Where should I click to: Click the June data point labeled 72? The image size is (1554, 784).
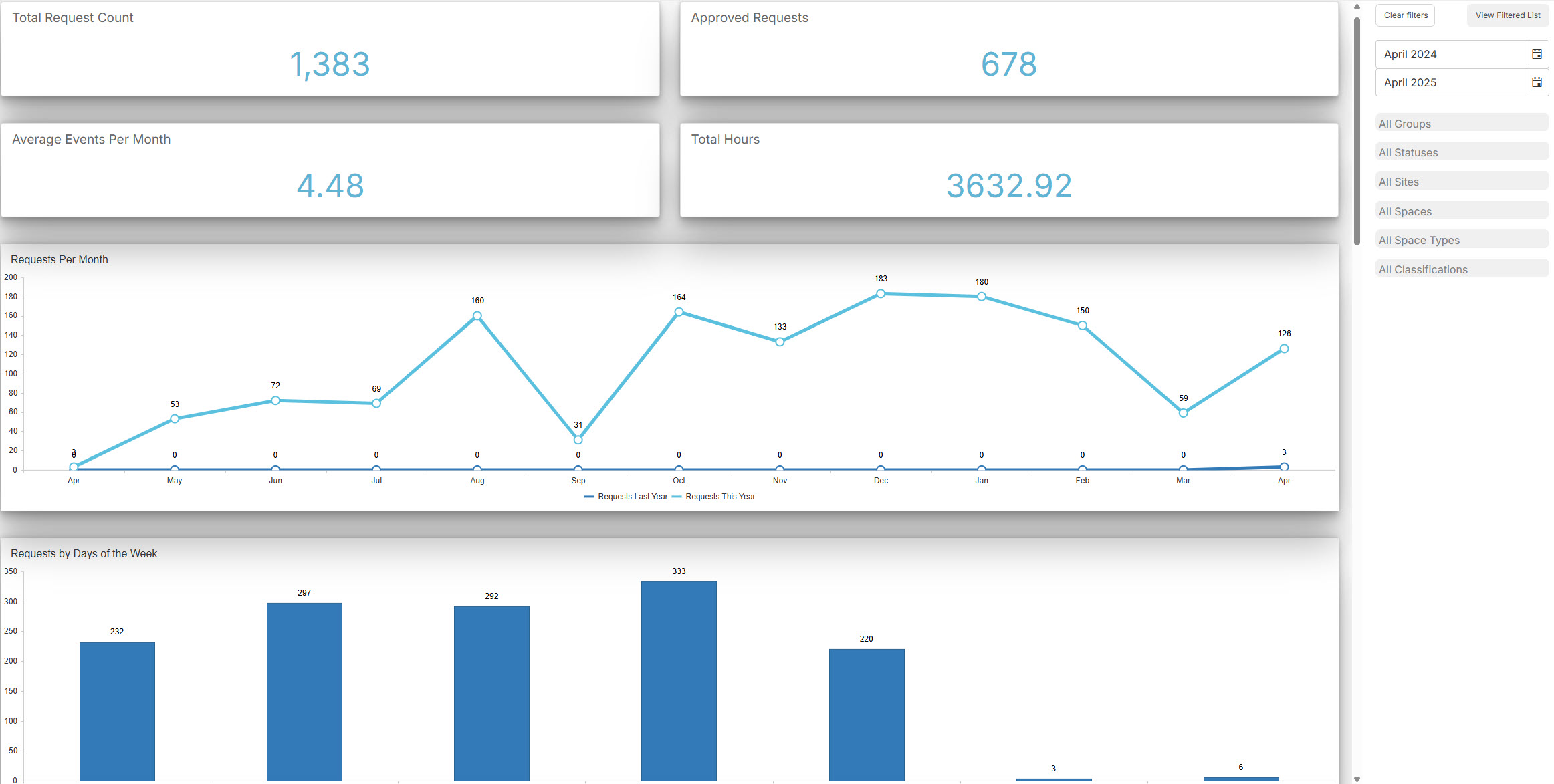[275, 400]
